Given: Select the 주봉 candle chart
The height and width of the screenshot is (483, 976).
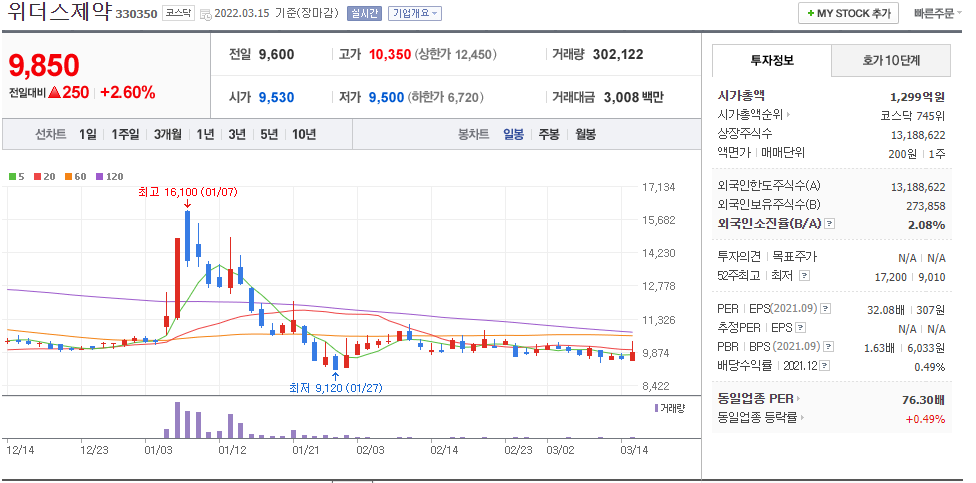Looking at the screenshot, I should [x=548, y=134].
